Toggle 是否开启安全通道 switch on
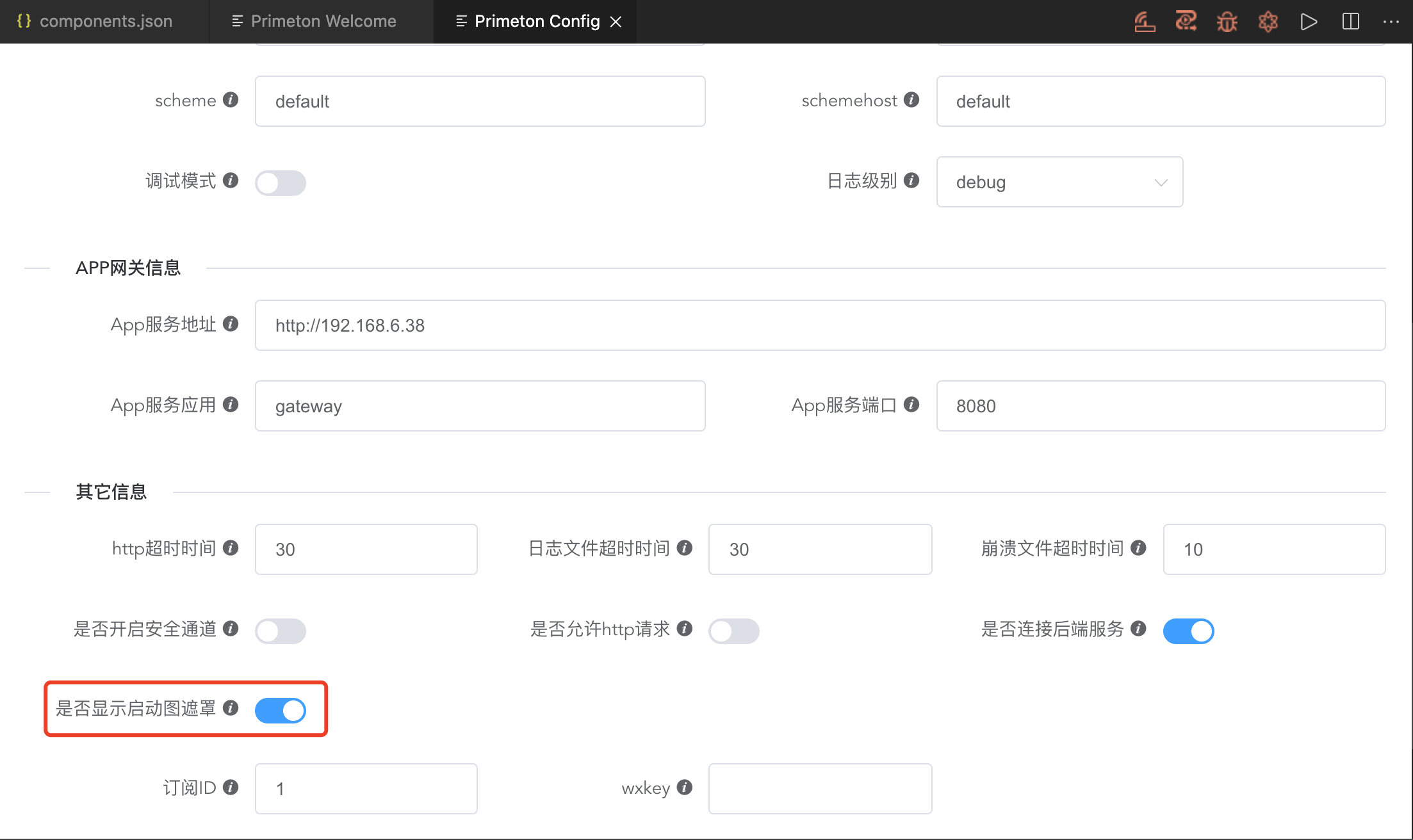1413x840 pixels. [x=281, y=631]
